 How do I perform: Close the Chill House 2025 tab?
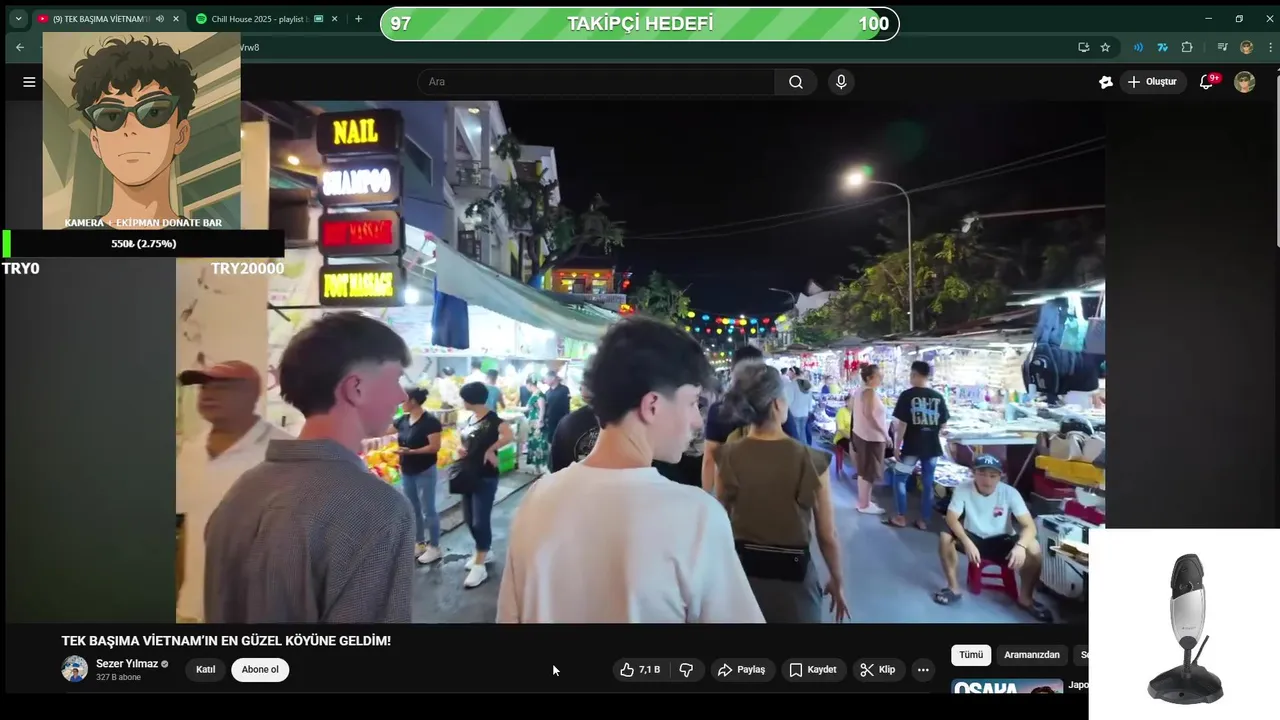coord(336,19)
